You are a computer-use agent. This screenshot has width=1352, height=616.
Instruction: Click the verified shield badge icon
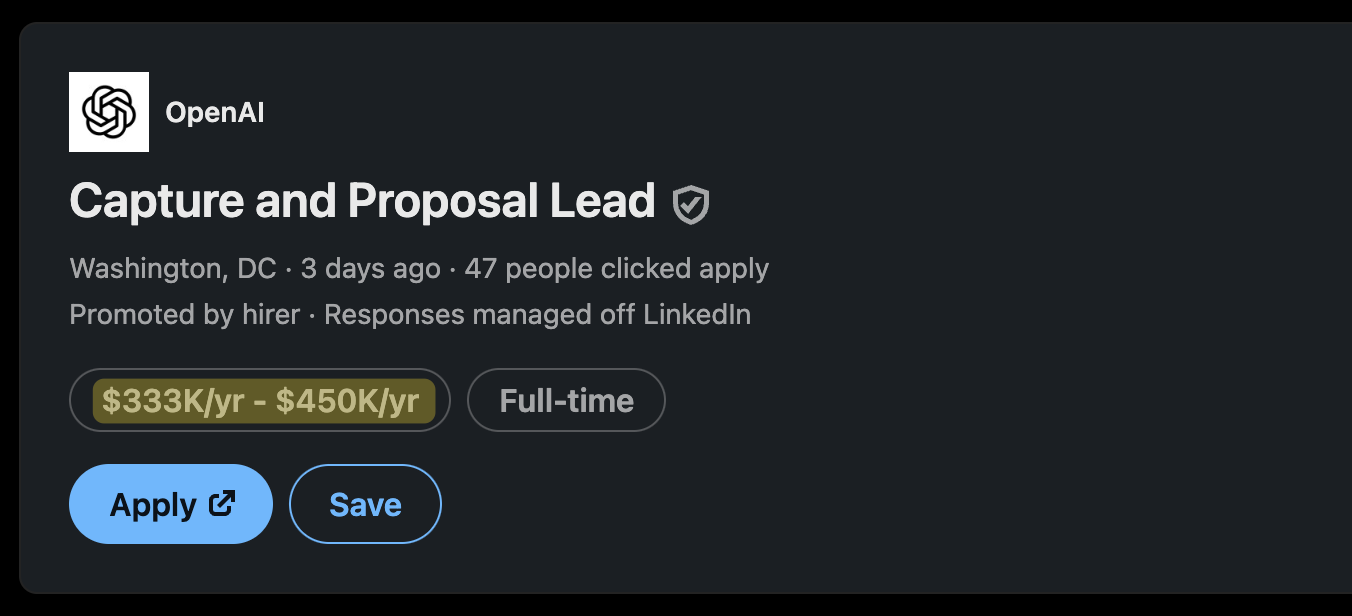(691, 204)
